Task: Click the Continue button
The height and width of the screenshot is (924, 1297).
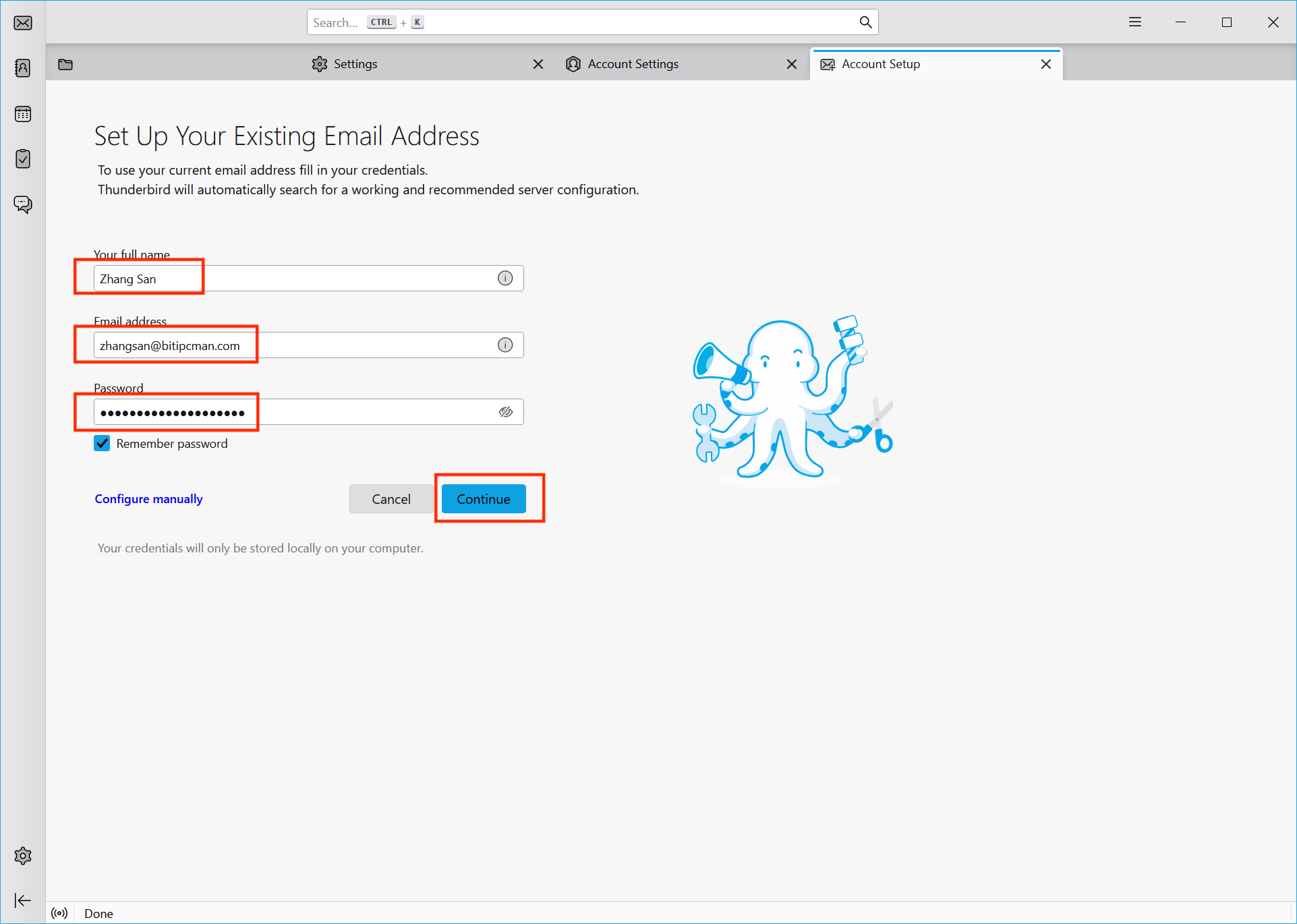Action: tap(484, 498)
